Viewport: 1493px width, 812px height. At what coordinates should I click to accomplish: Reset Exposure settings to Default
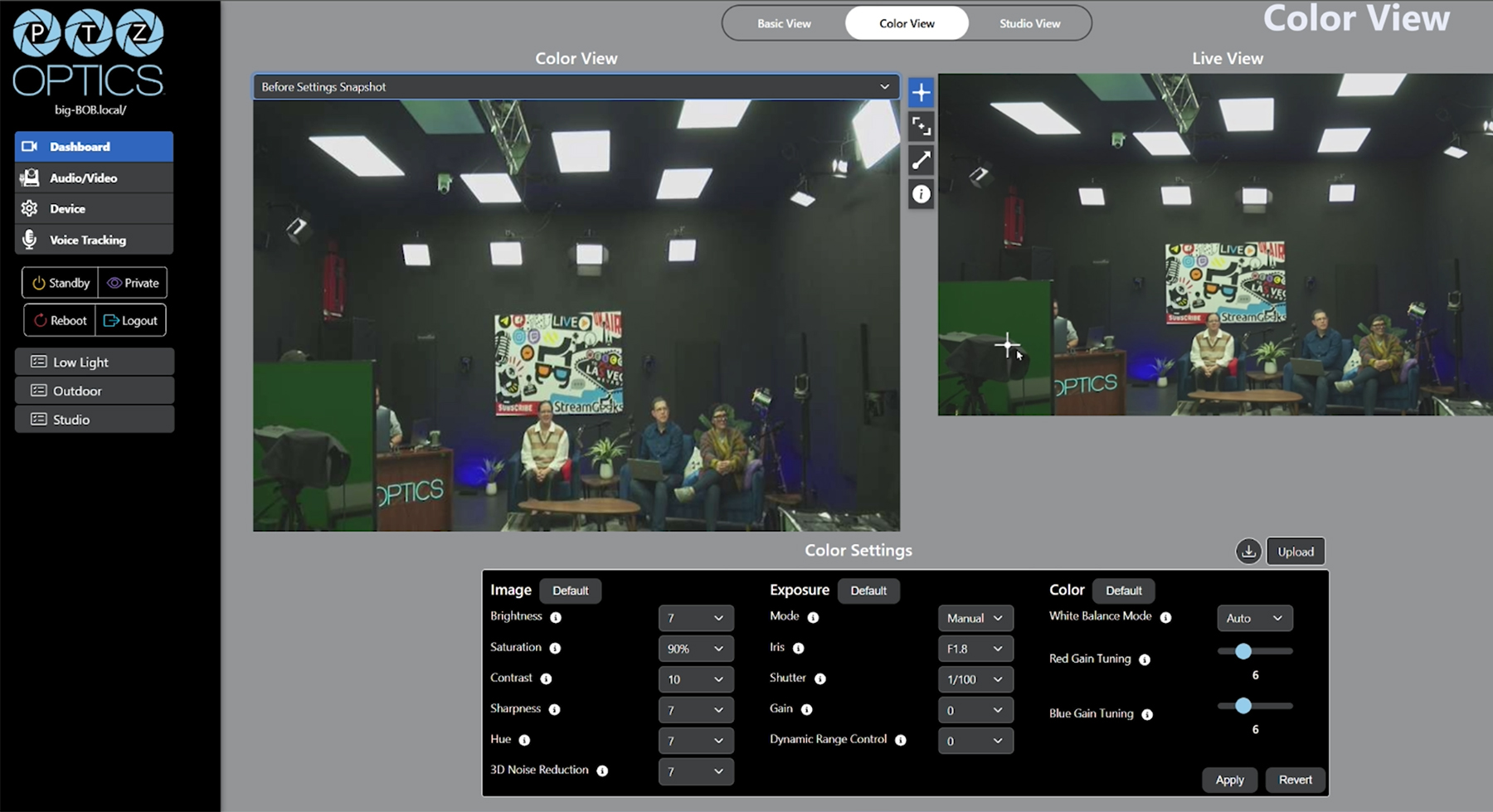point(868,591)
